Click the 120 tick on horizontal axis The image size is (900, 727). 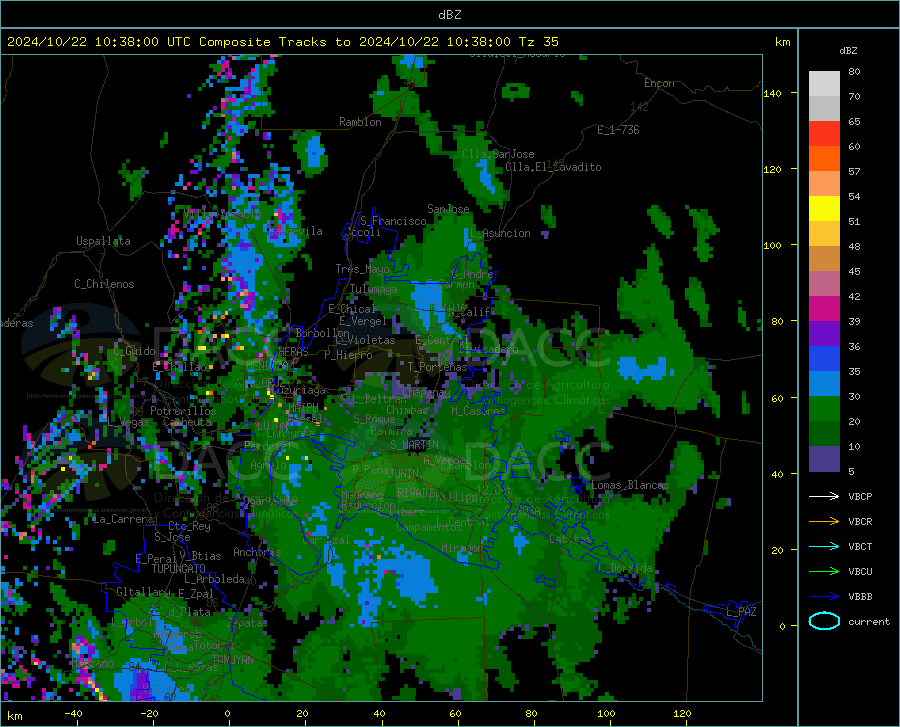682,713
